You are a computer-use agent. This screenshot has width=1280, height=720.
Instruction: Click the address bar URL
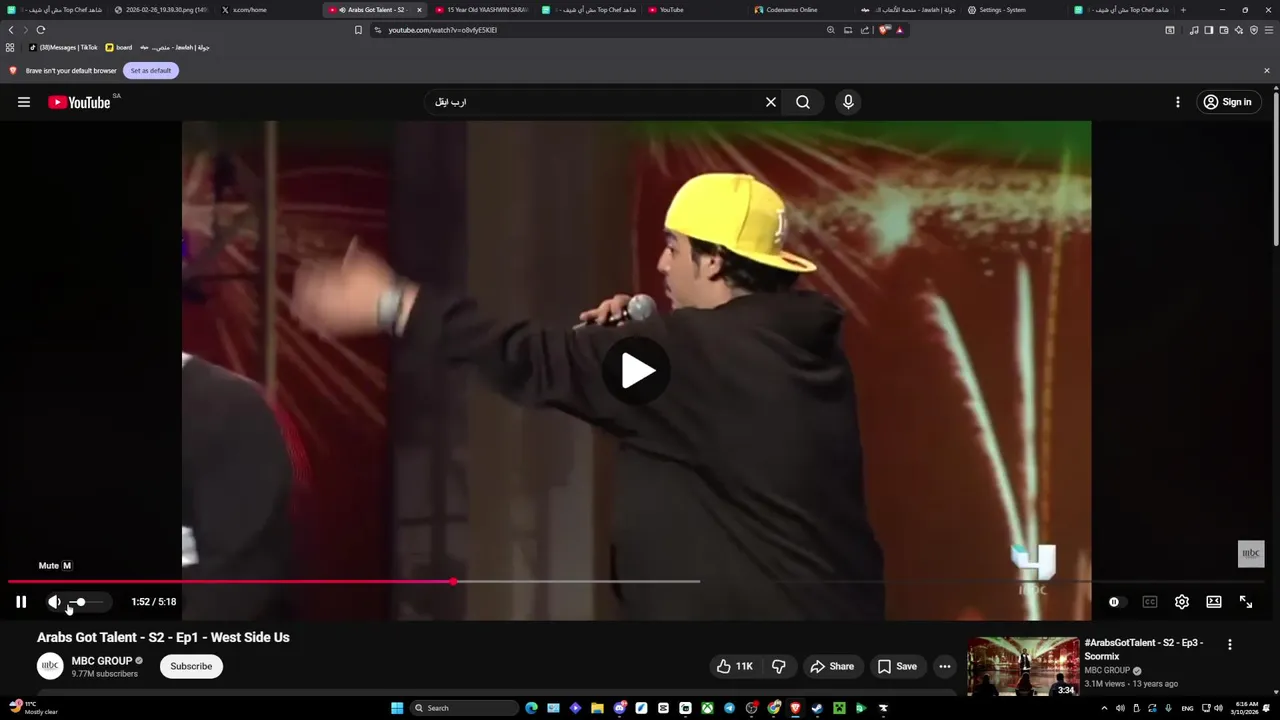(443, 30)
